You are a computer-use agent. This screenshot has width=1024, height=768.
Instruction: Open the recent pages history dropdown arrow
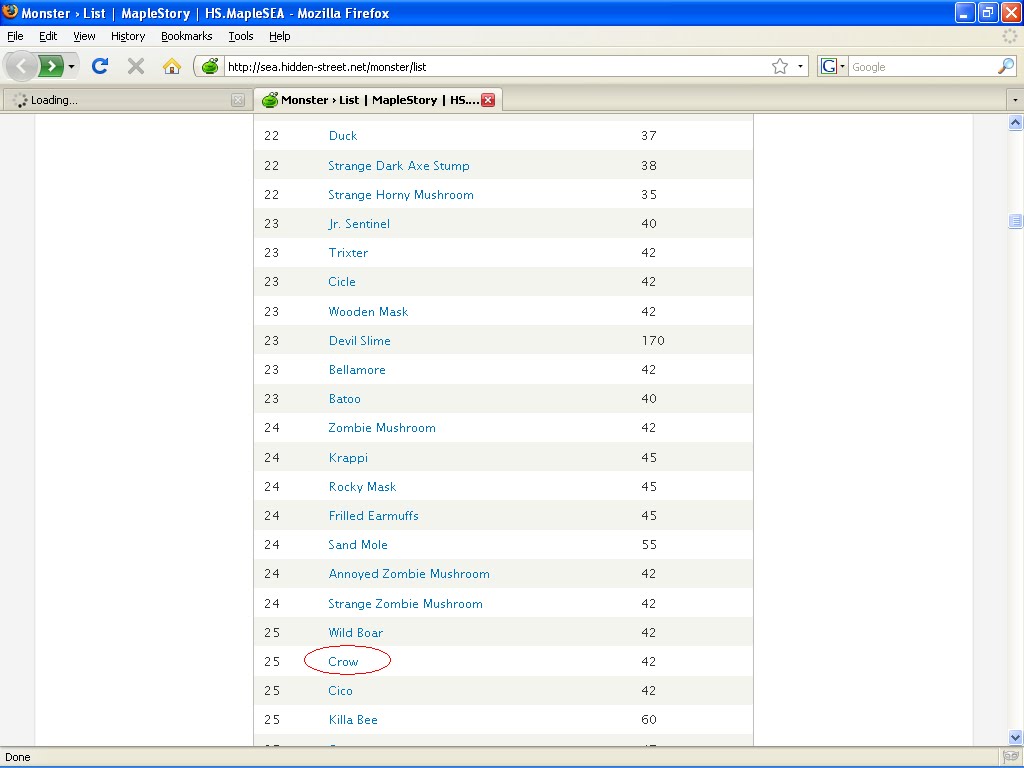[x=71, y=66]
